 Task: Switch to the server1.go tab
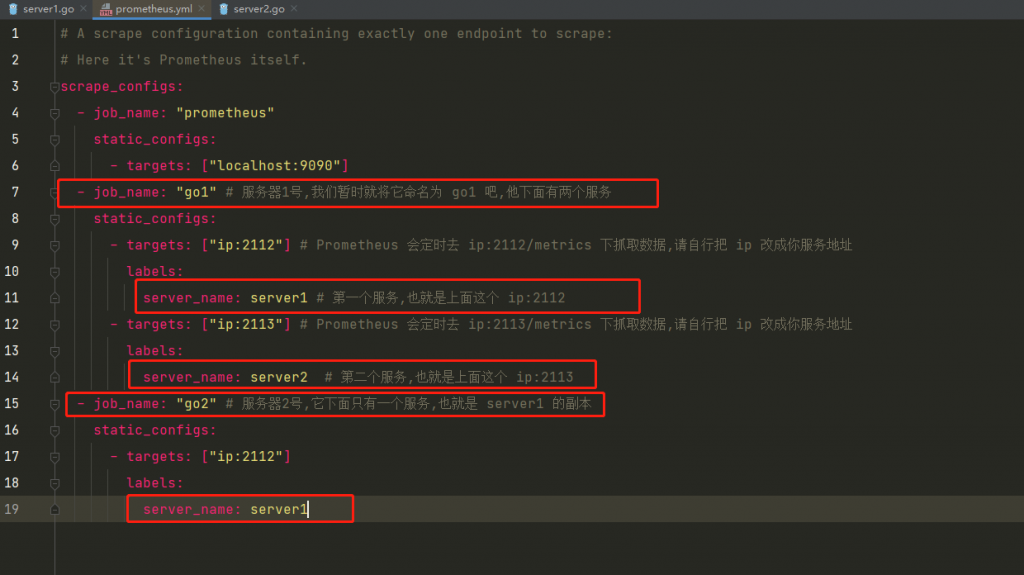tap(48, 9)
